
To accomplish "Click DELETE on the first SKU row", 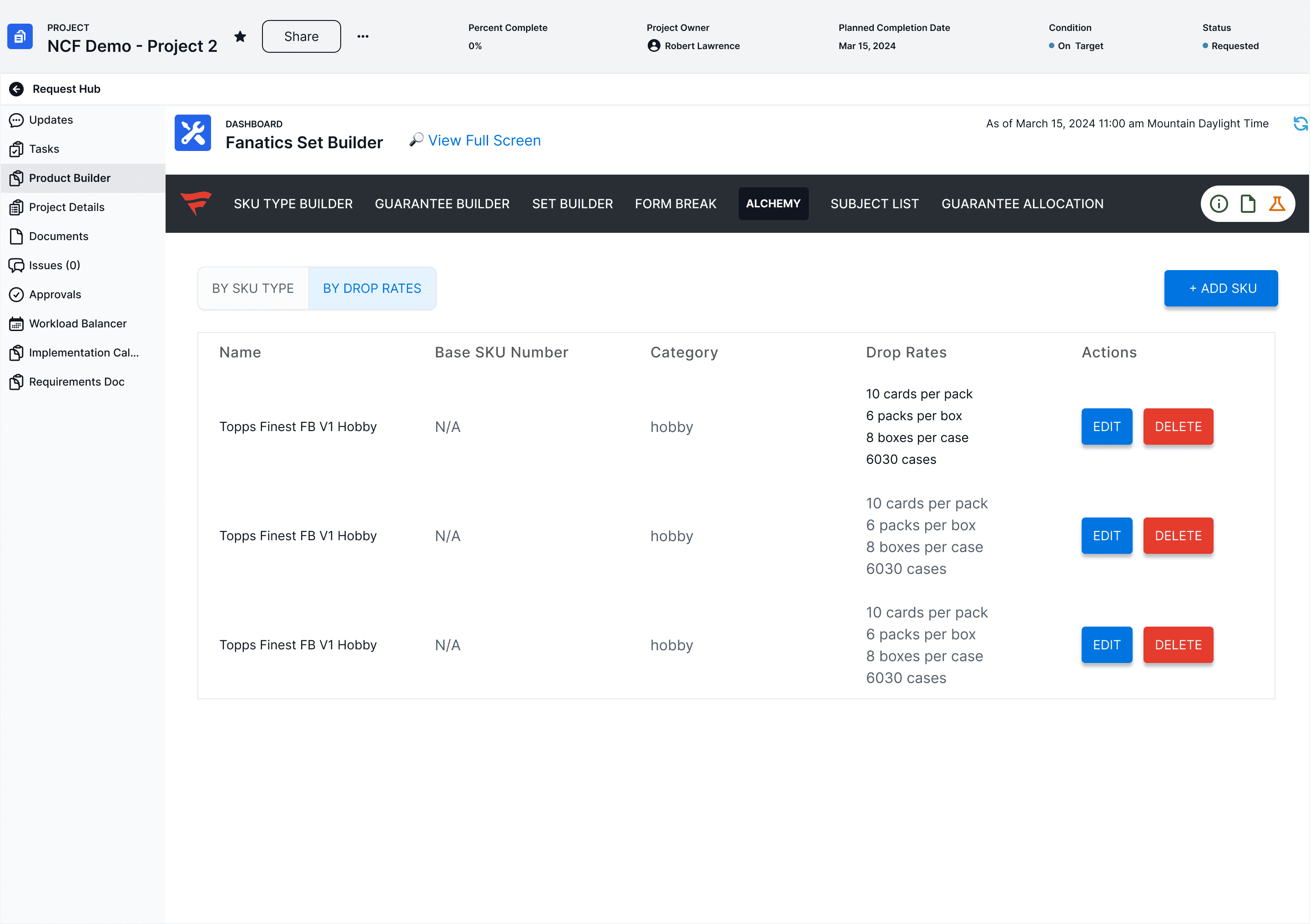I will point(1178,427).
